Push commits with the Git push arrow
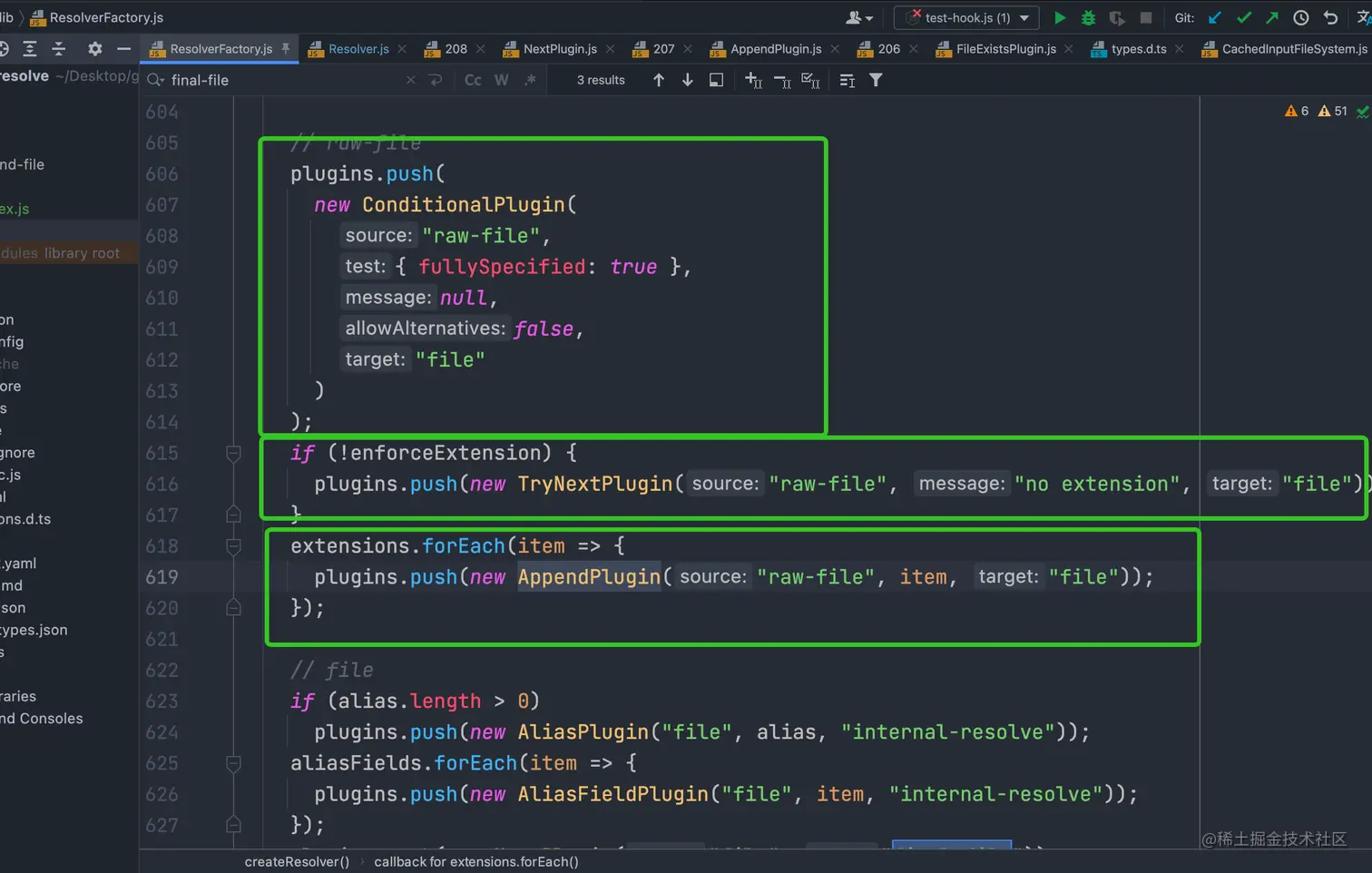Screen dimensions: 1372x873 click(1272, 18)
